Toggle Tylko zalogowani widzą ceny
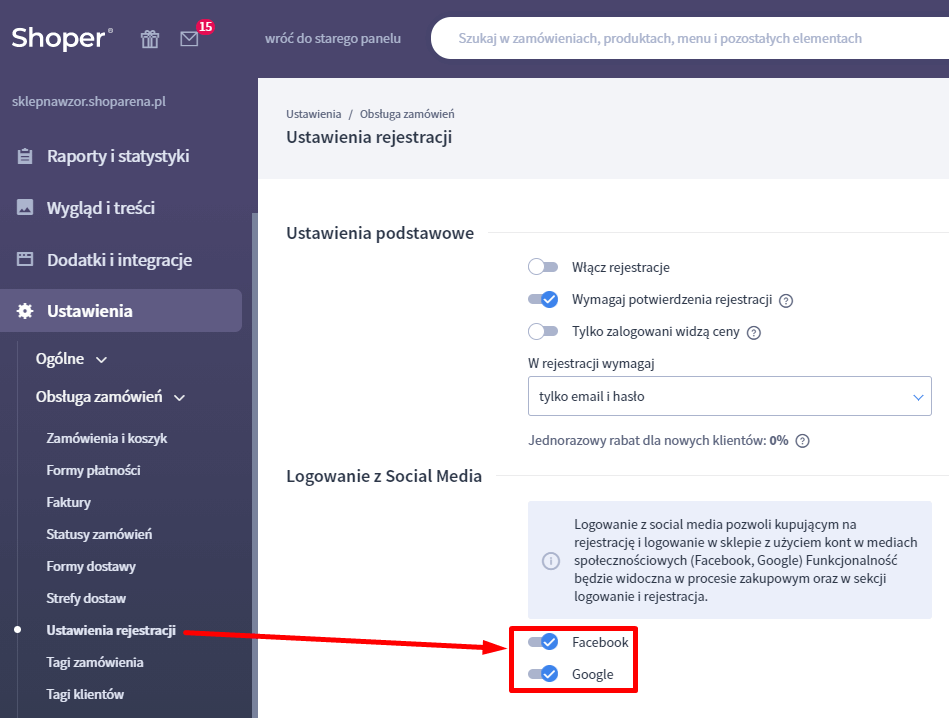949x718 pixels. 543,331
